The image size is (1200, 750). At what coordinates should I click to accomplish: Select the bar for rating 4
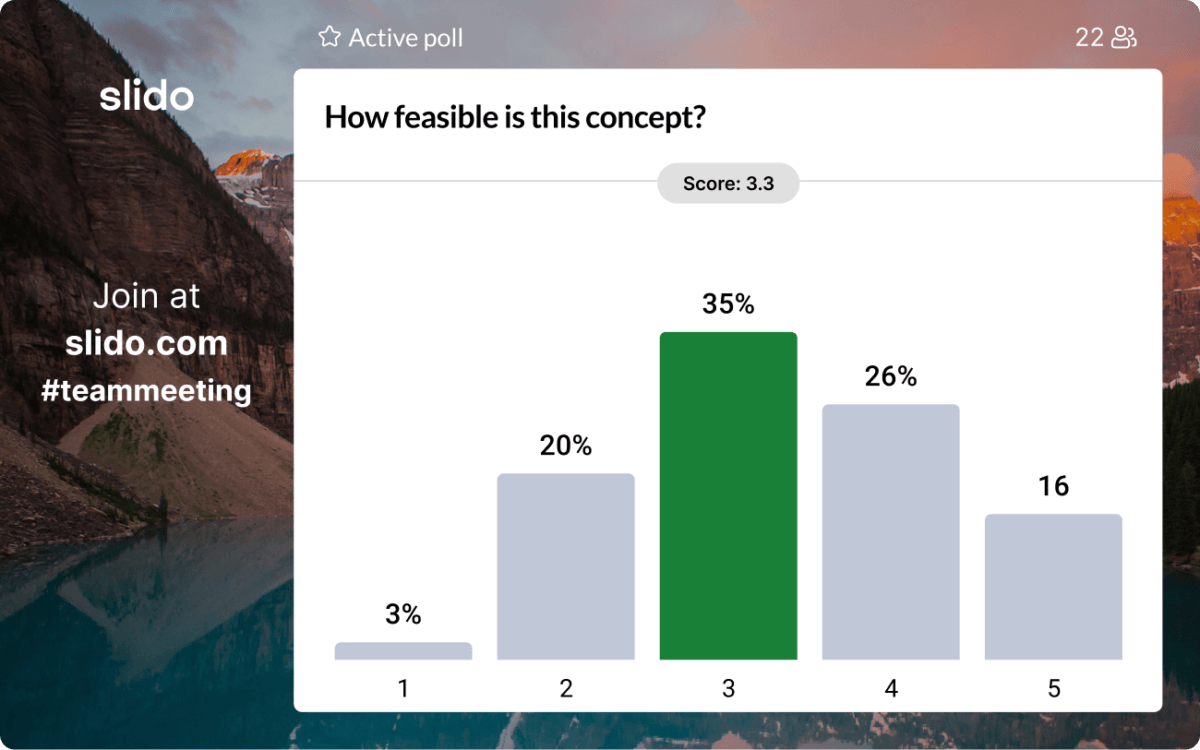click(x=891, y=531)
